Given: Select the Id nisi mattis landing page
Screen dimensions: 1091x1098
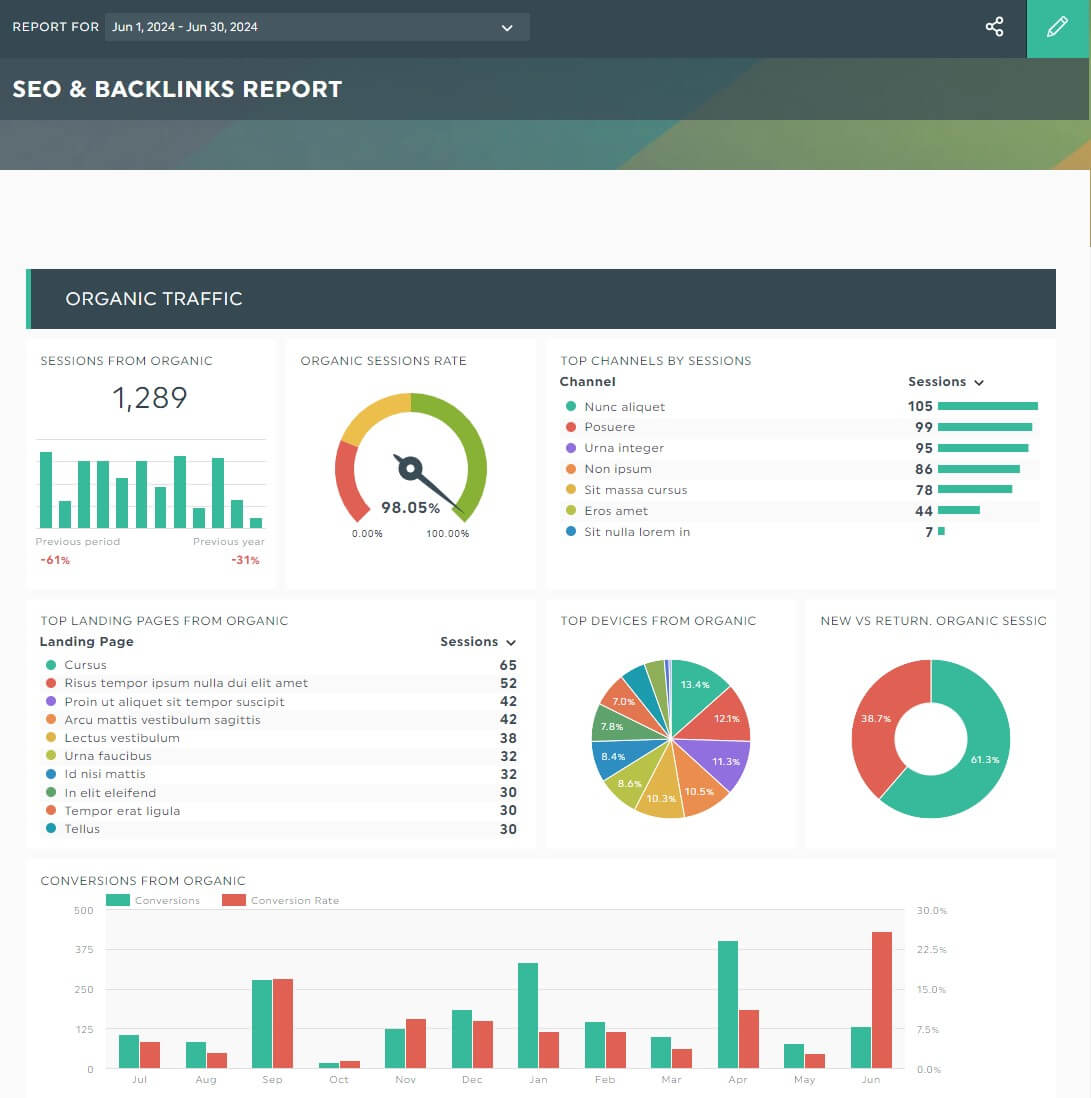Looking at the screenshot, I should (280, 774).
